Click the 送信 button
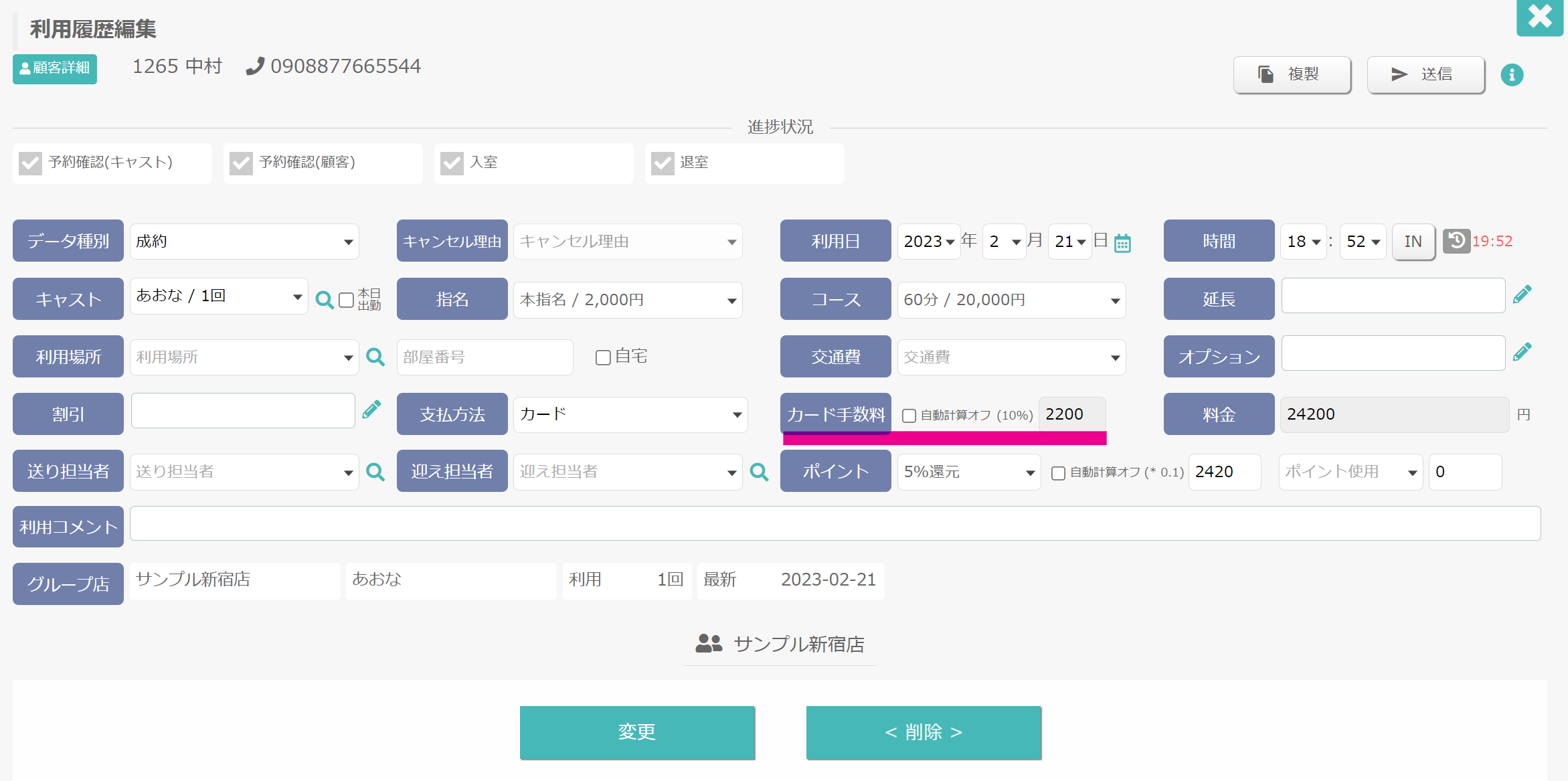The height and width of the screenshot is (781, 1568). pyautogui.click(x=1425, y=74)
